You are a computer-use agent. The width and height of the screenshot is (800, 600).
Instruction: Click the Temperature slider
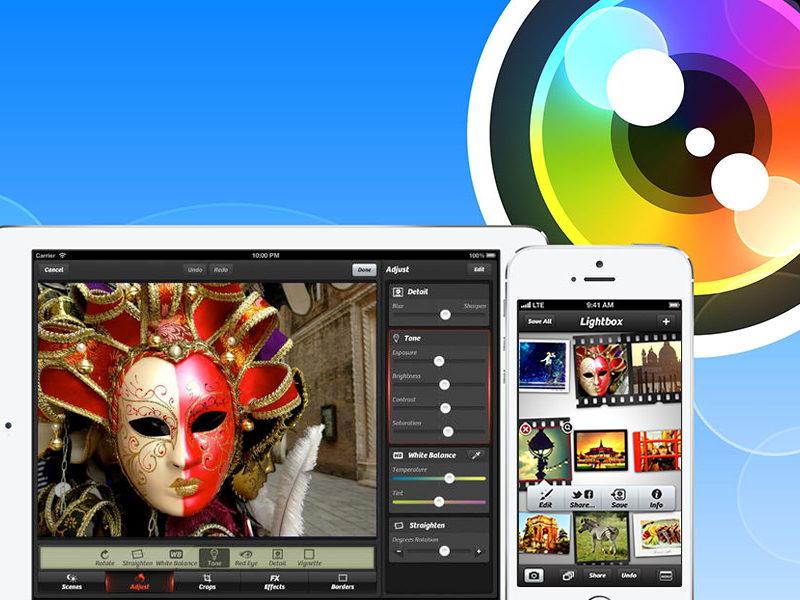click(x=439, y=479)
